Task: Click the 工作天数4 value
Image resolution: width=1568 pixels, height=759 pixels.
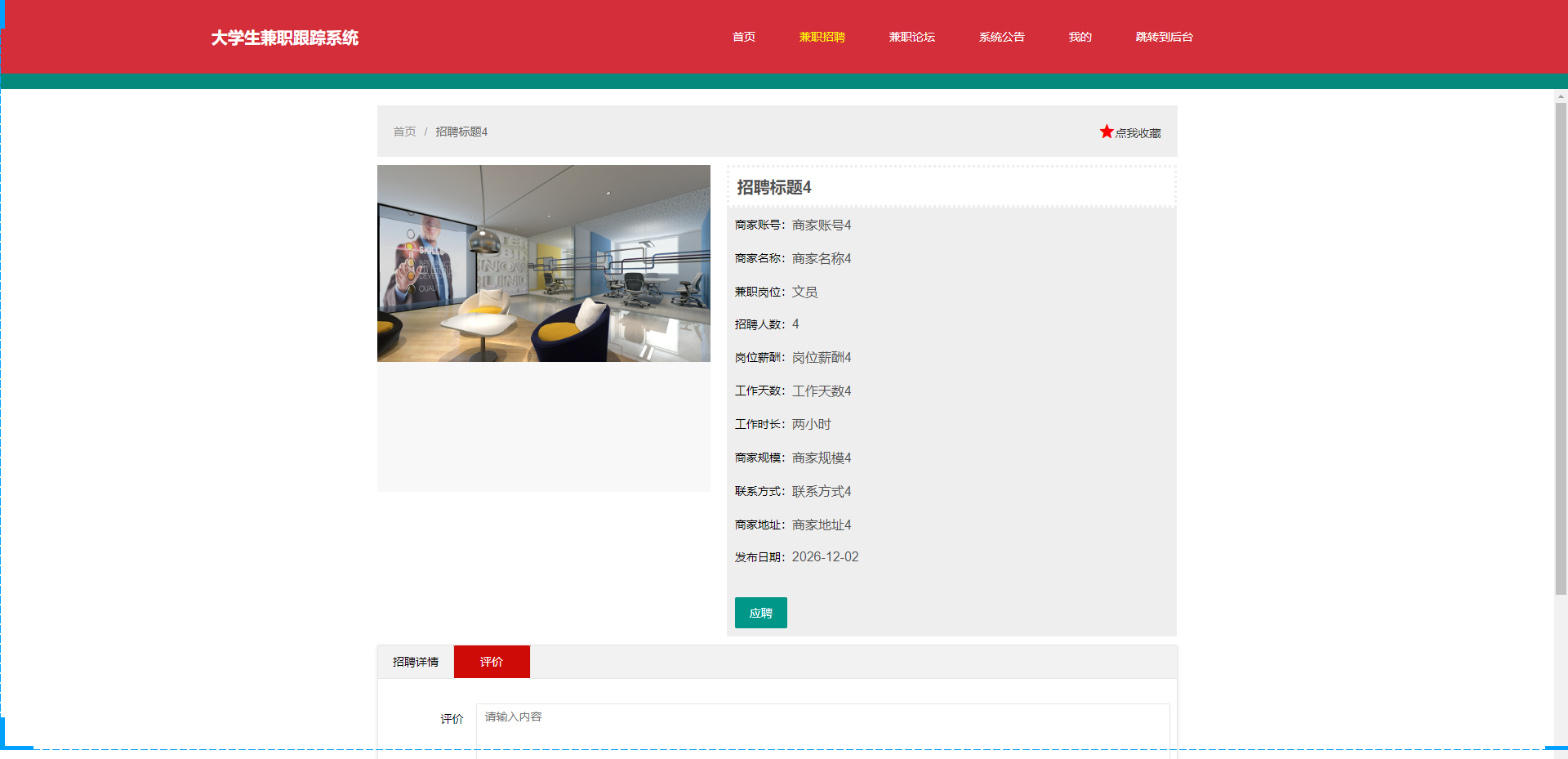Action: click(822, 391)
